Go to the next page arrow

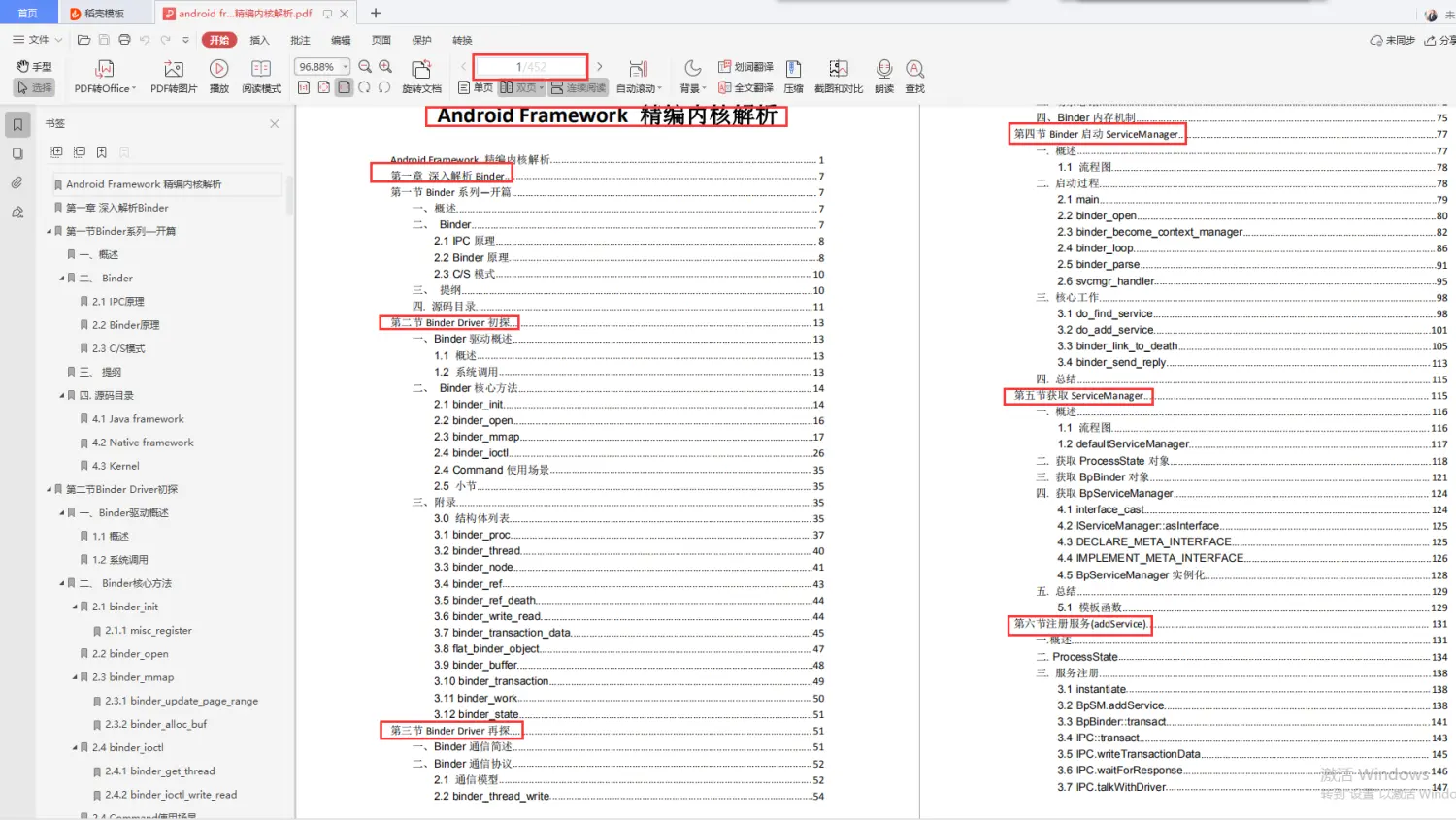(x=600, y=66)
